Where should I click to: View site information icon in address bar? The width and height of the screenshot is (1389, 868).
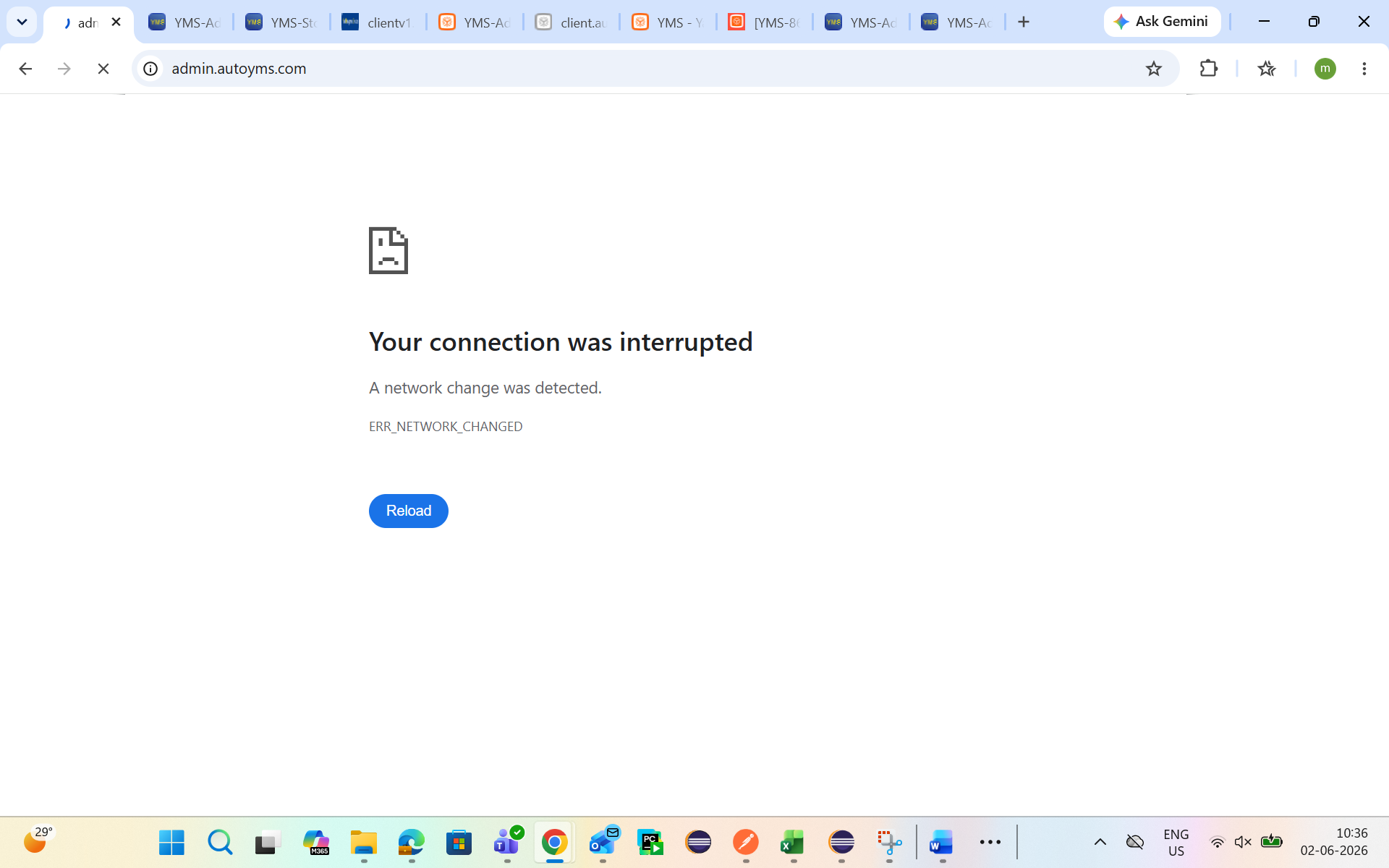coord(150,69)
